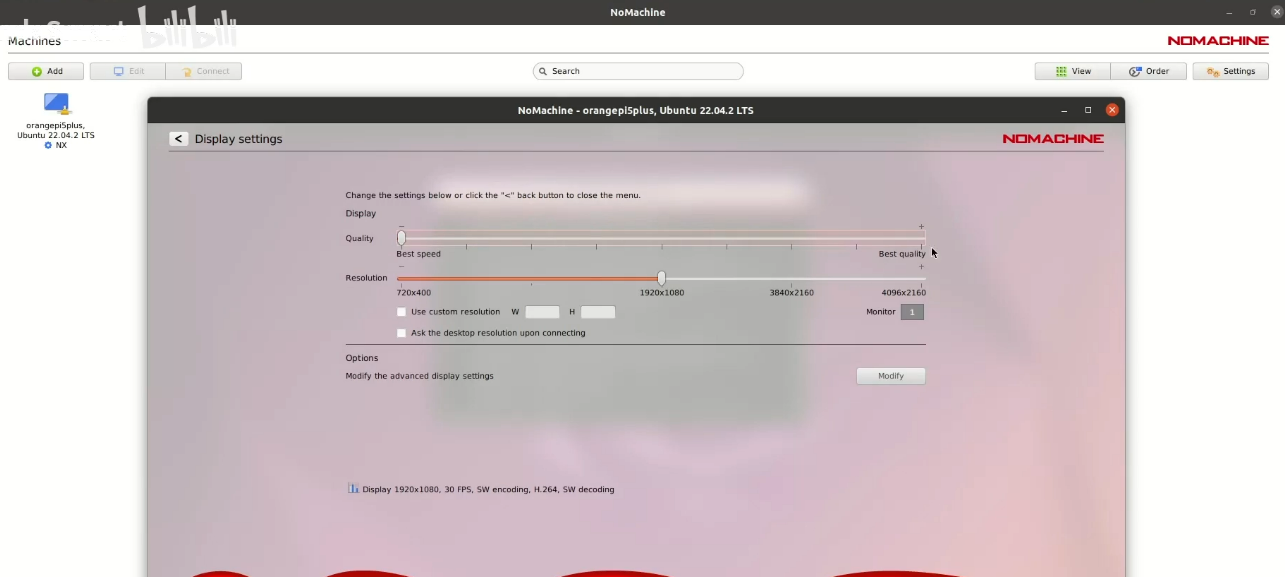Click the 1920x1080 resolution label

click(x=662, y=293)
